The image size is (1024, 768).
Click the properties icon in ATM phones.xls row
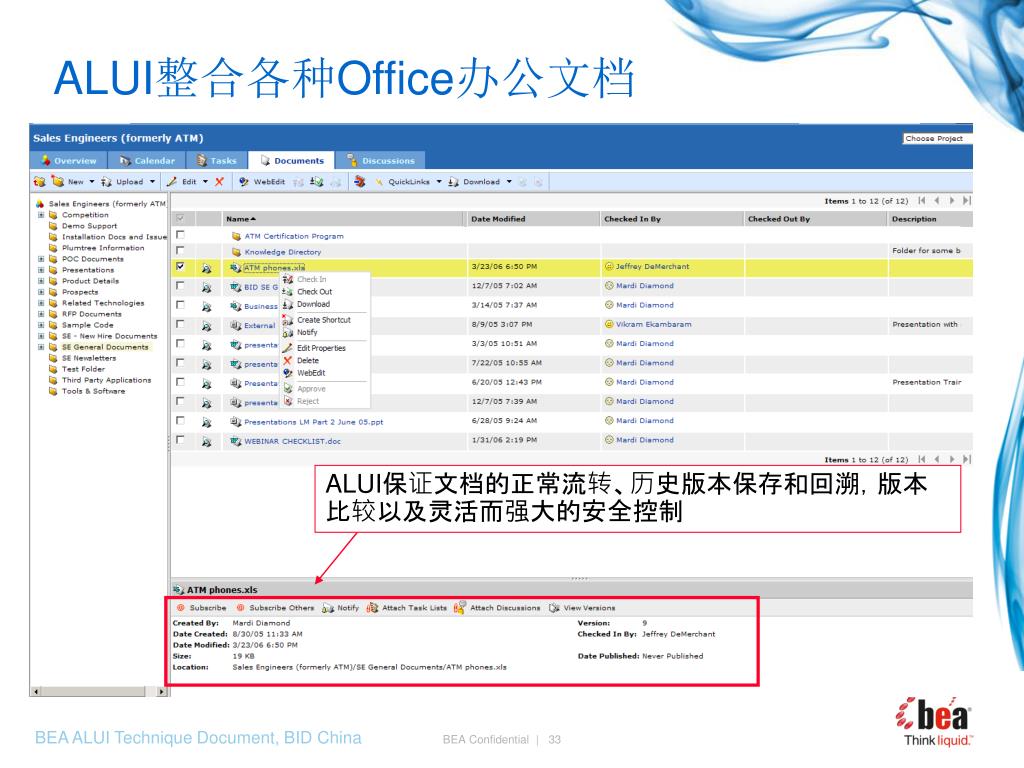(206, 268)
